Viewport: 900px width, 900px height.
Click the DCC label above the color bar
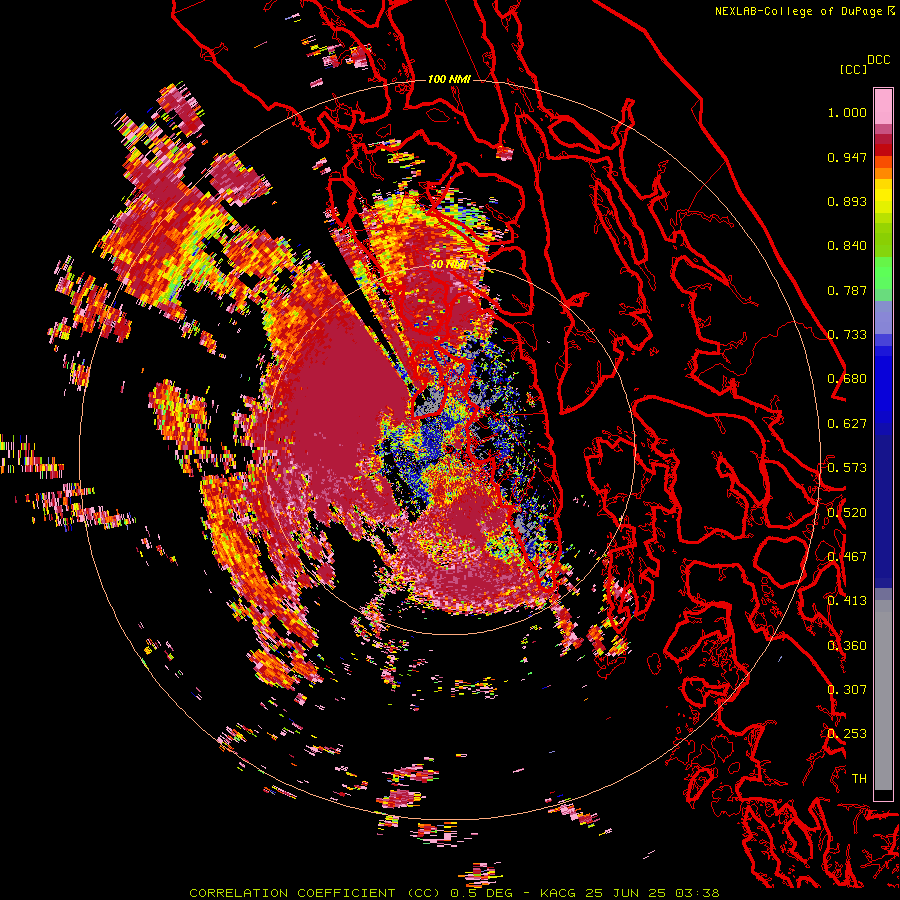[879, 60]
